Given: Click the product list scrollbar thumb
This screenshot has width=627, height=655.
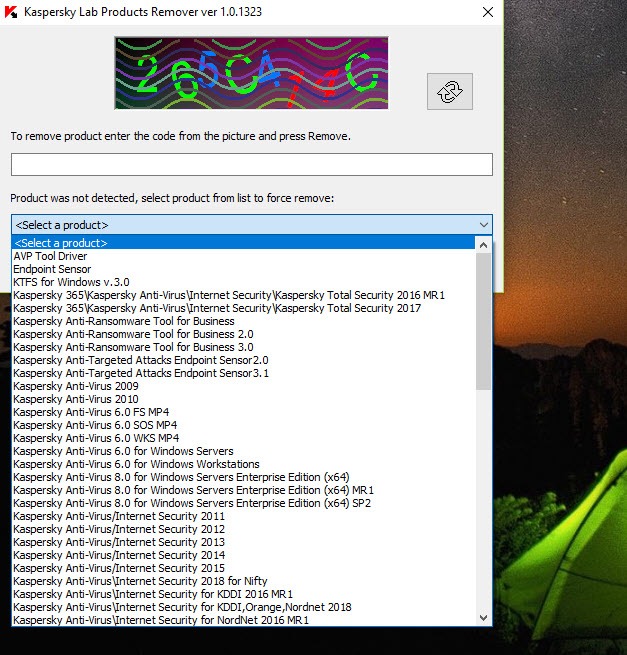Looking at the screenshot, I should pos(483,322).
